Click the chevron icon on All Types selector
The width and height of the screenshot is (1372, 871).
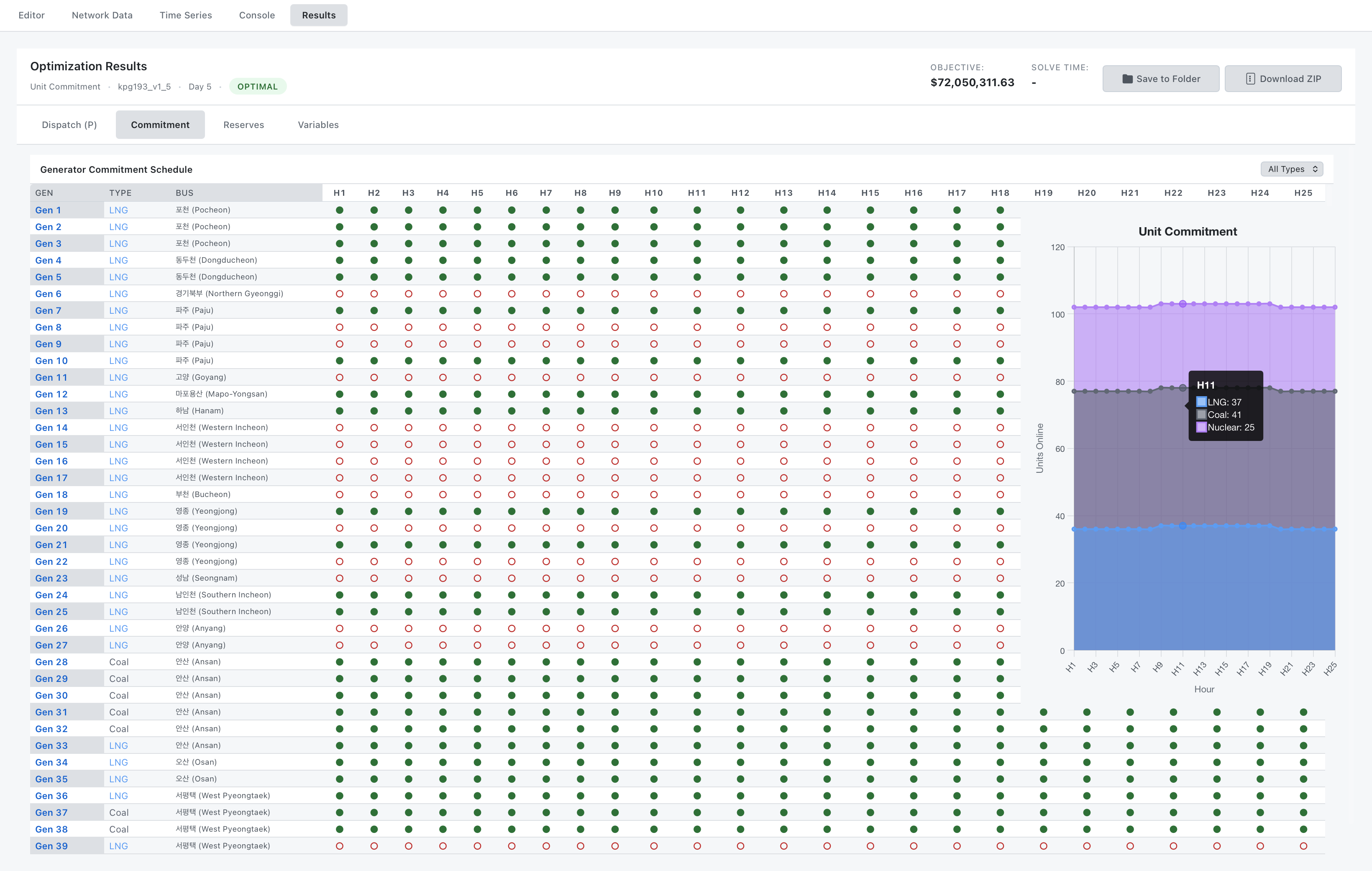(1316, 169)
